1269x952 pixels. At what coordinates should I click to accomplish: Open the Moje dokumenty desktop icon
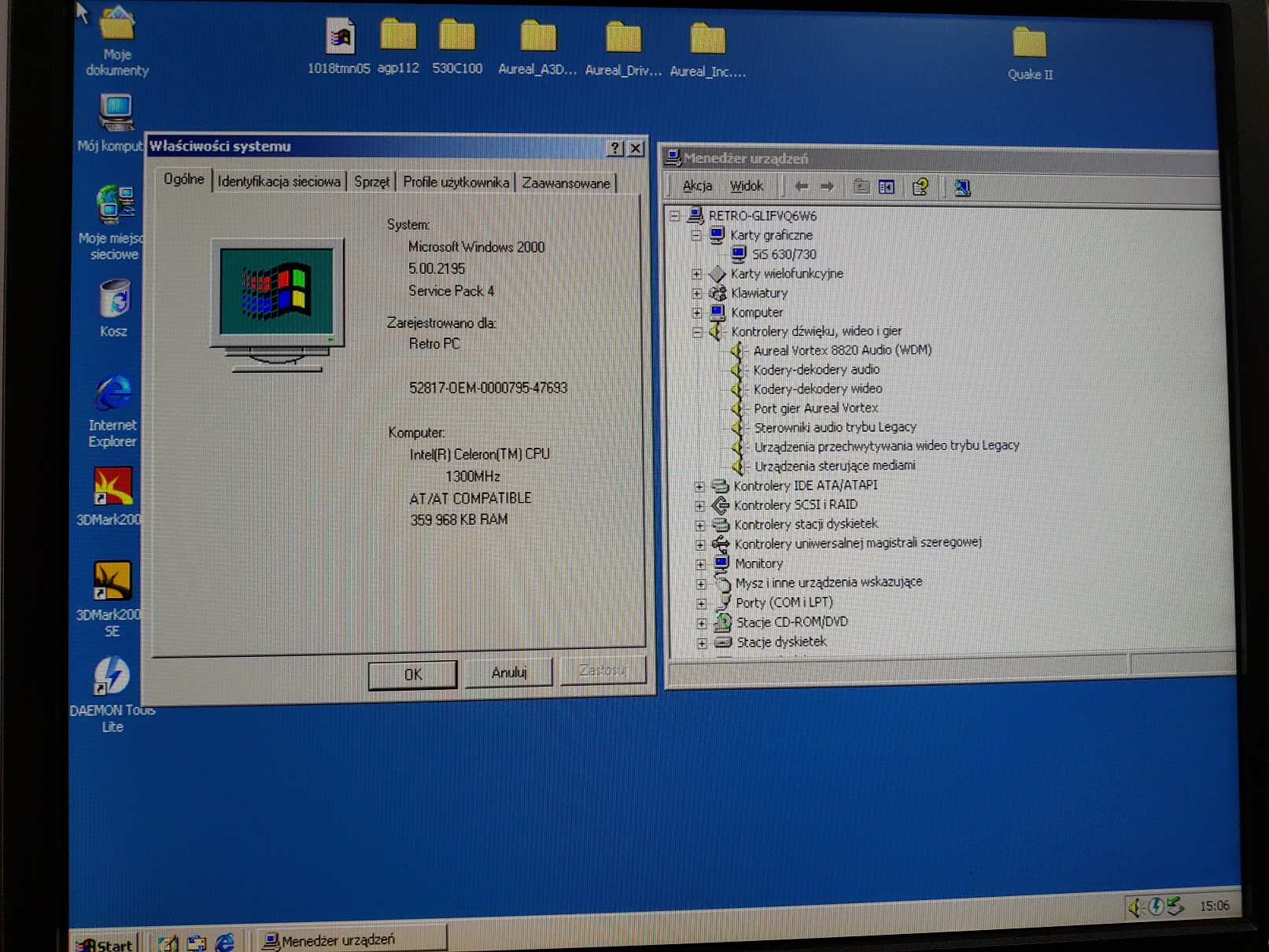coord(117,41)
